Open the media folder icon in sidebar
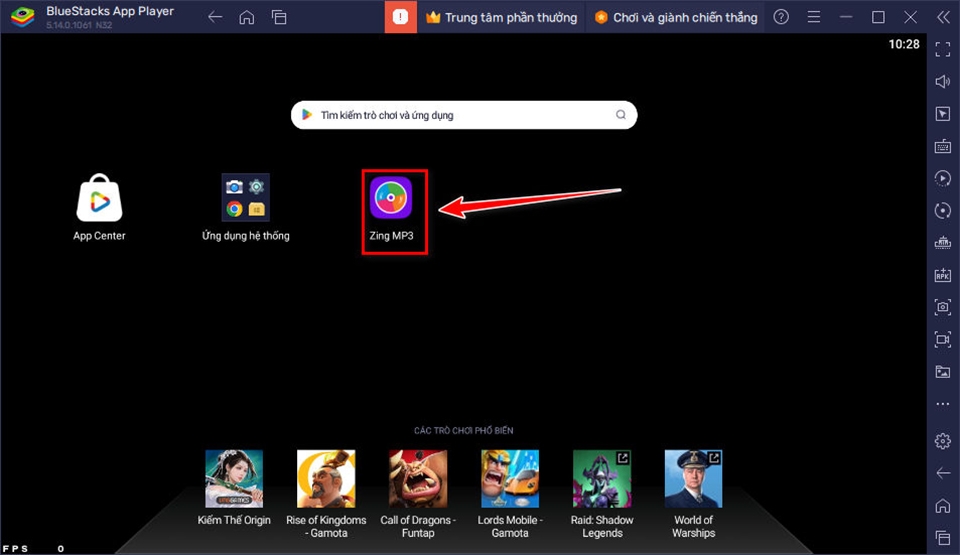Screen dimensions: 960x555 pyautogui.click(x=943, y=372)
